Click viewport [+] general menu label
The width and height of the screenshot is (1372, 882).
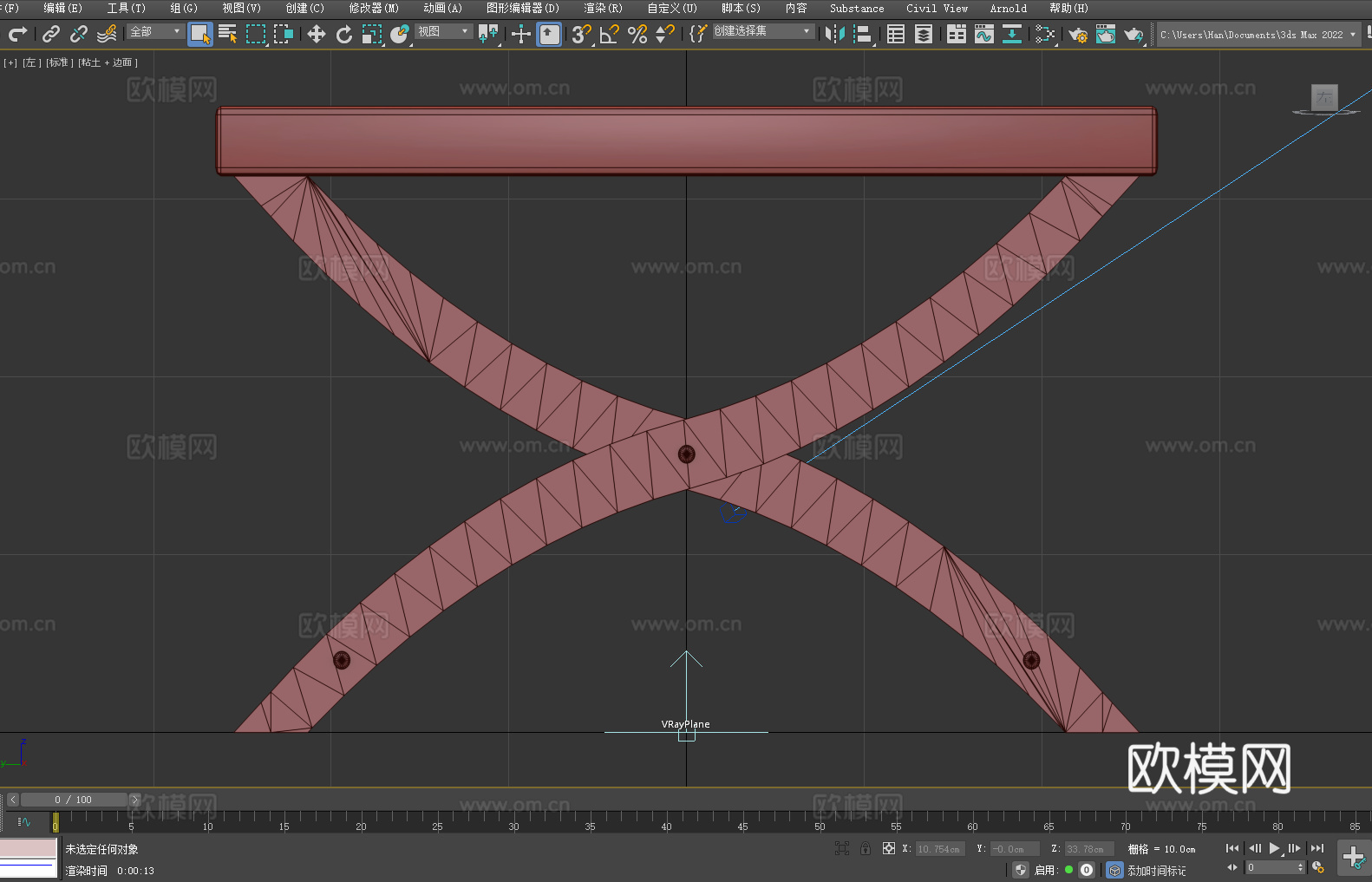10,62
